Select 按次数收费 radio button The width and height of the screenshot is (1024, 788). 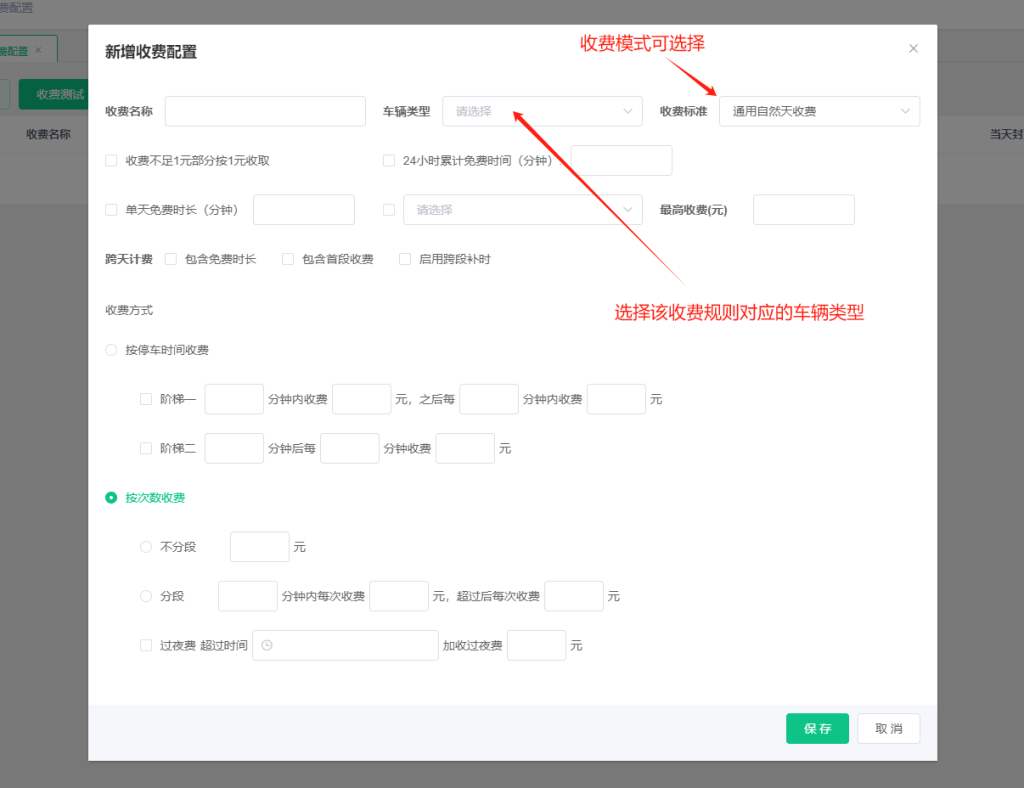coord(111,498)
